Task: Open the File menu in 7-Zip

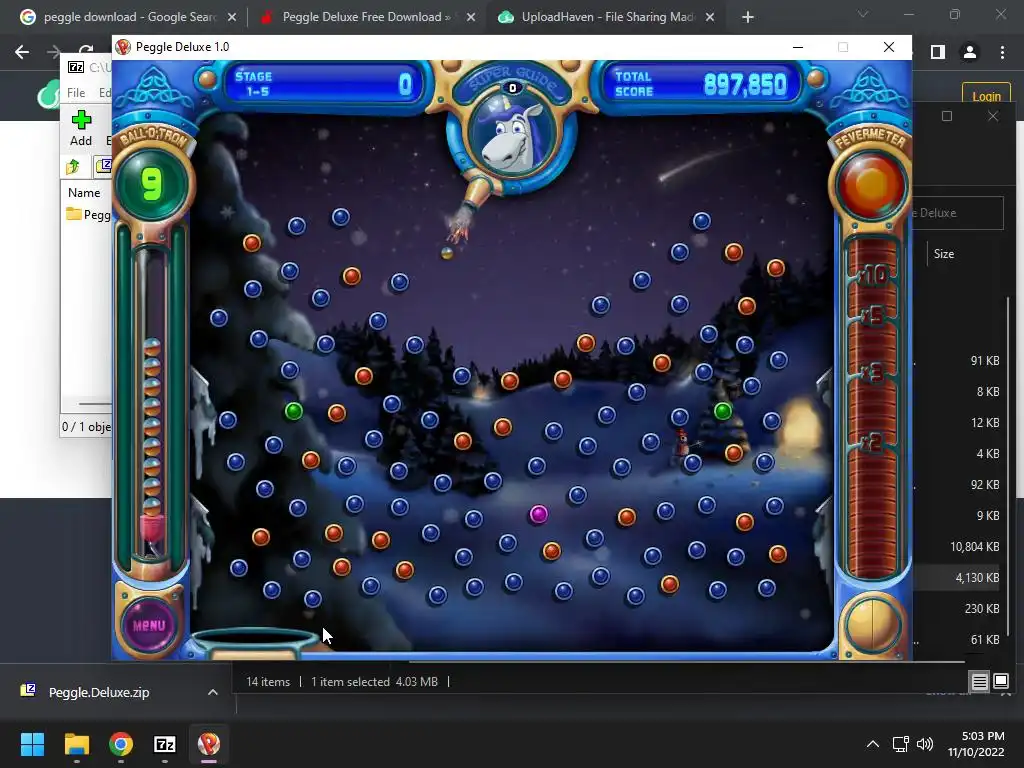Action: 76,93
